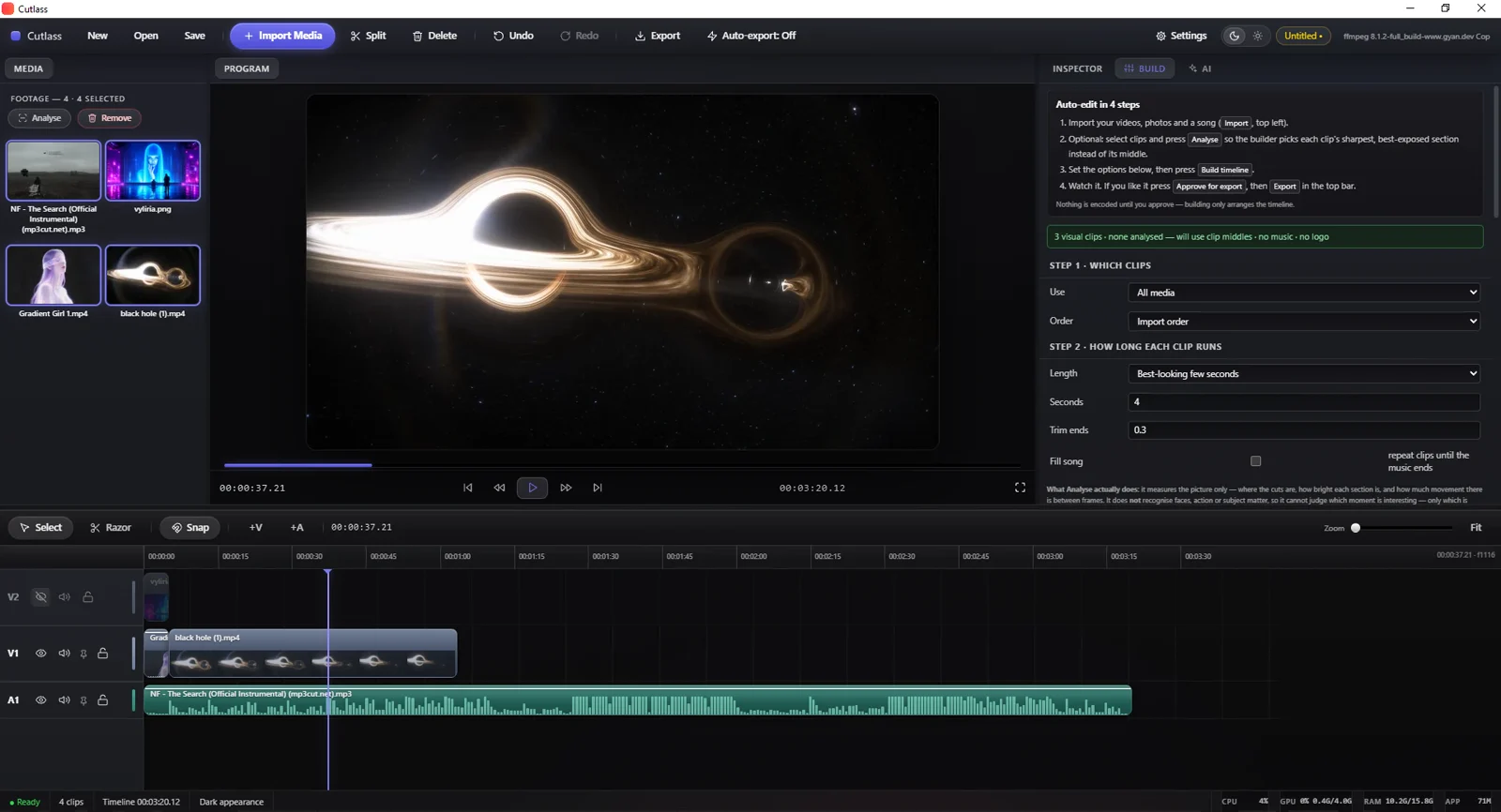Select the Gradient Girl 1.mp4 thumbnail
Screen dimensions: 1501x812
pos(53,275)
